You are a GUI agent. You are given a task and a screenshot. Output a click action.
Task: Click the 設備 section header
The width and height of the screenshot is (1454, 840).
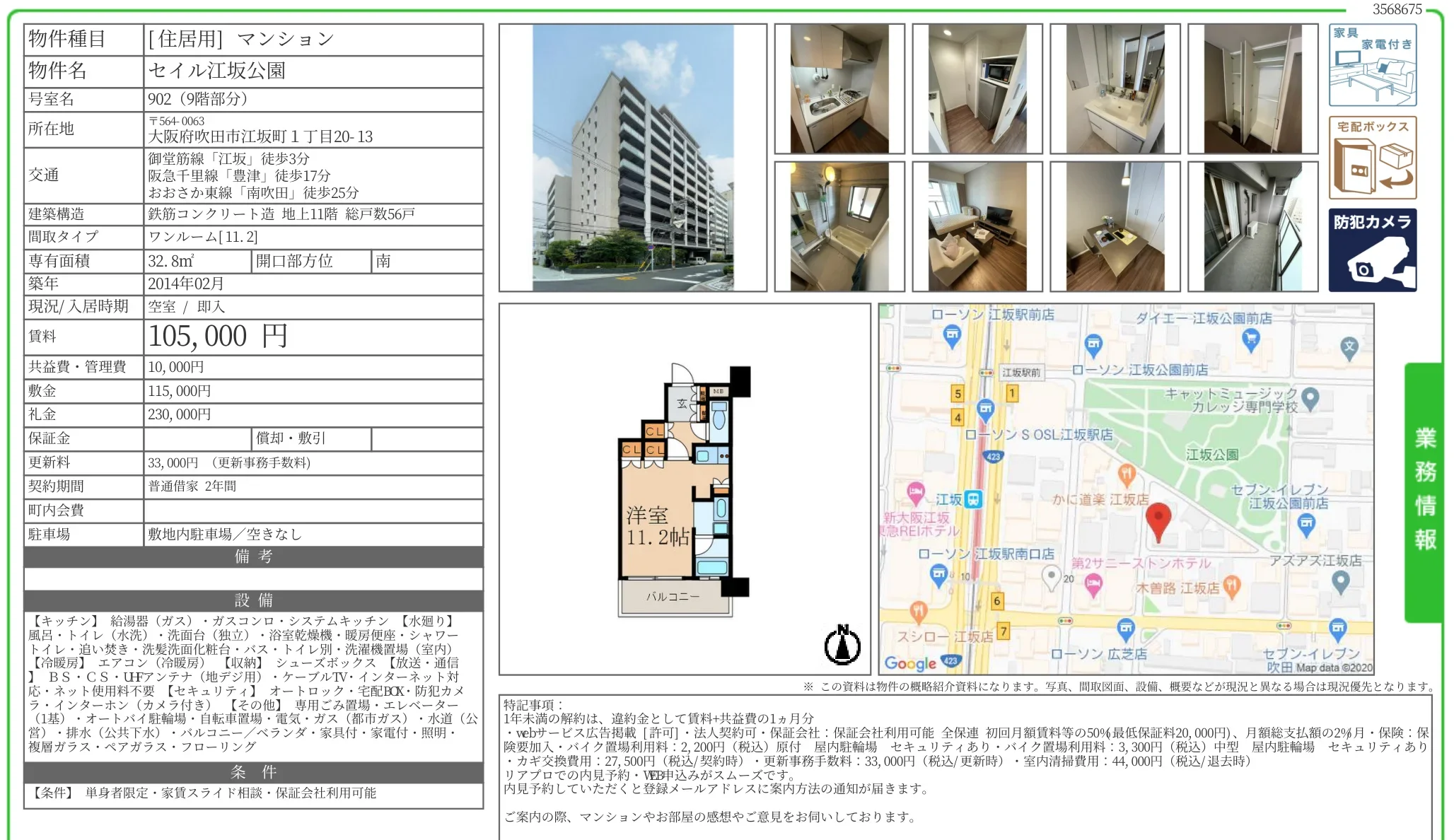(x=254, y=600)
